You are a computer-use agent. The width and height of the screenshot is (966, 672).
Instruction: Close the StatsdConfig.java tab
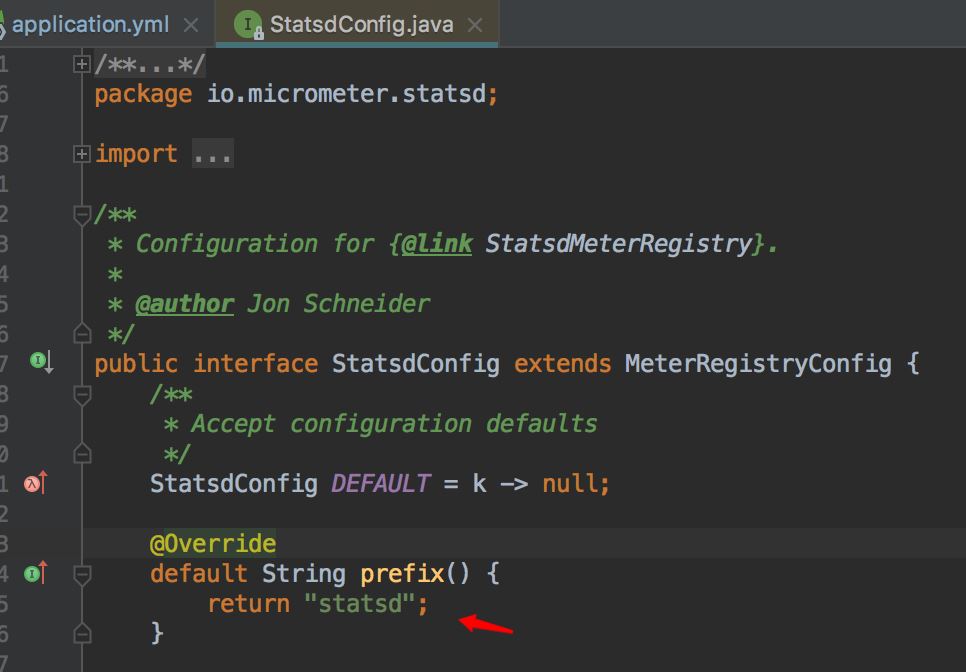[x=476, y=25]
